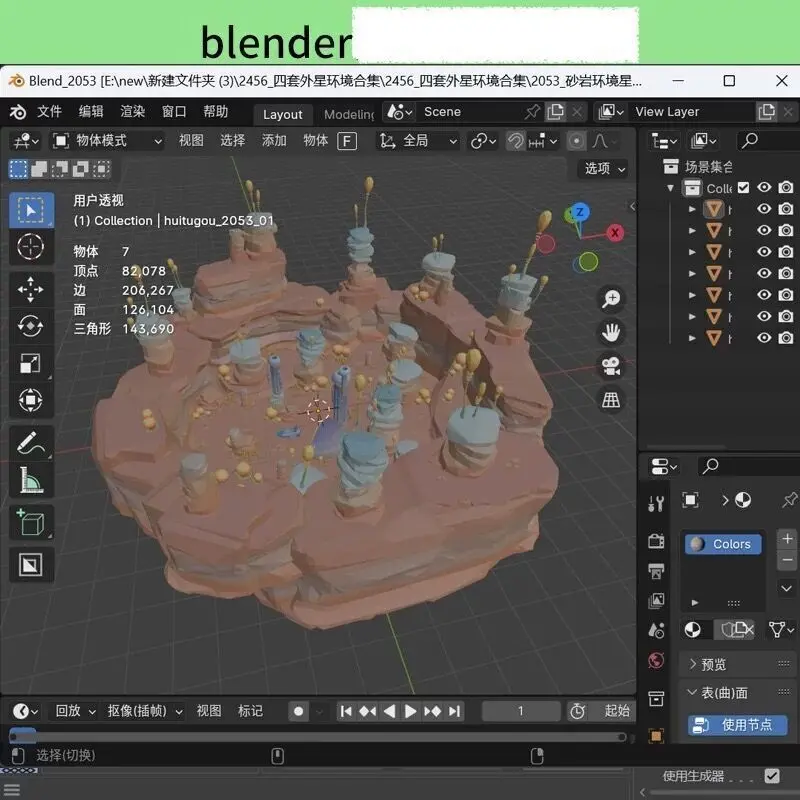Expand the 预览 preview panel
This screenshot has width=800, height=800.
pos(737,664)
